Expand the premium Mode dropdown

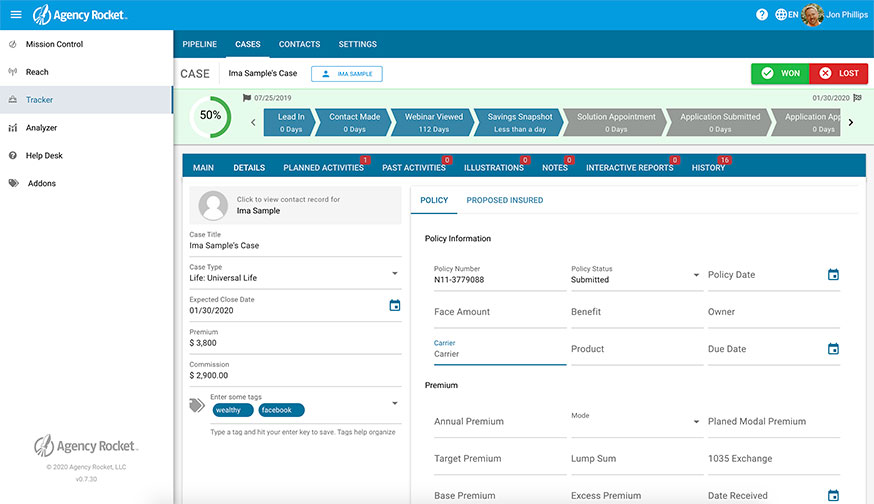click(x=696, y=422)
